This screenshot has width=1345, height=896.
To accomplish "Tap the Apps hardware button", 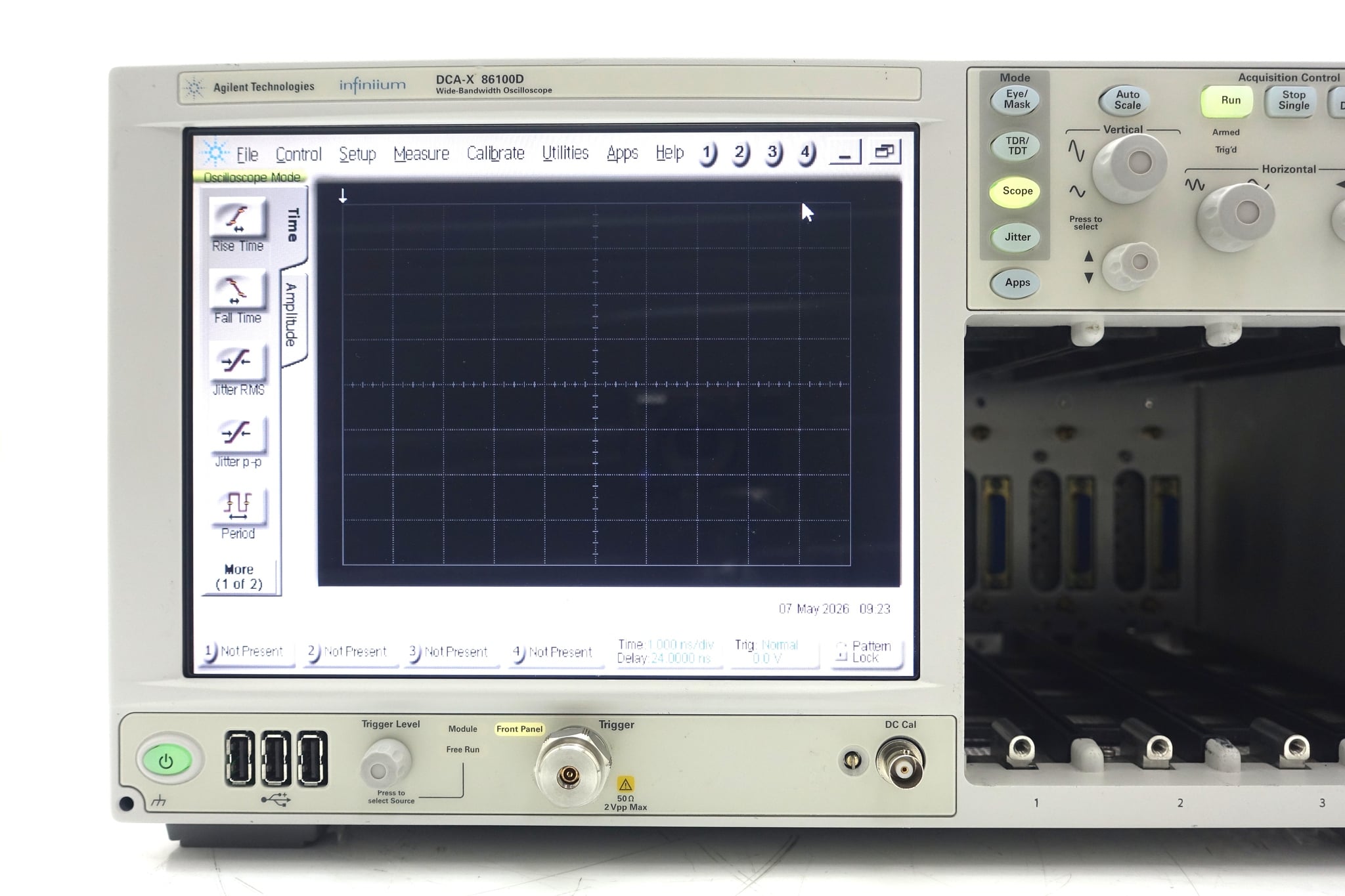I will point(1017,283).
